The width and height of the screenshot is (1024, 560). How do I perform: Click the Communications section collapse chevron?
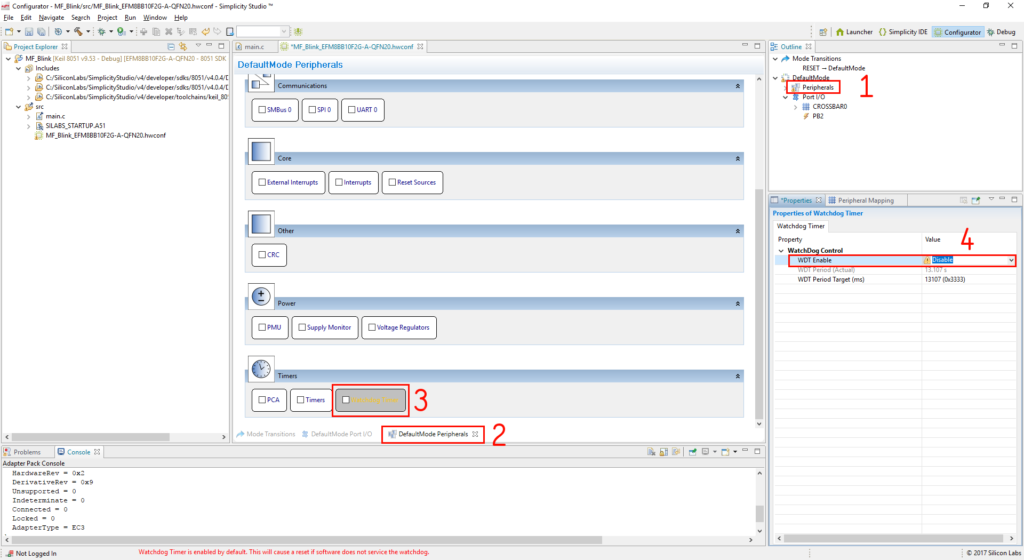tap(737, 87)
